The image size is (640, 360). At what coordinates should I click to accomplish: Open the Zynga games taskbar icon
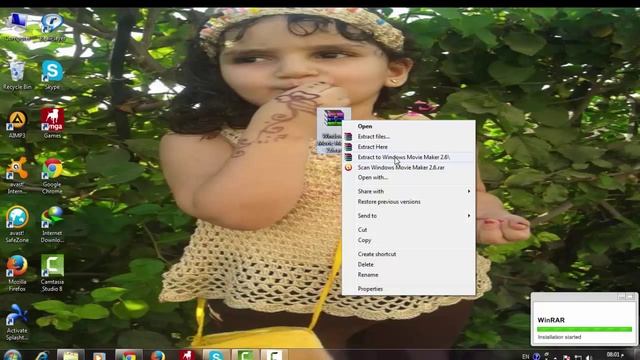click(187, 356)
